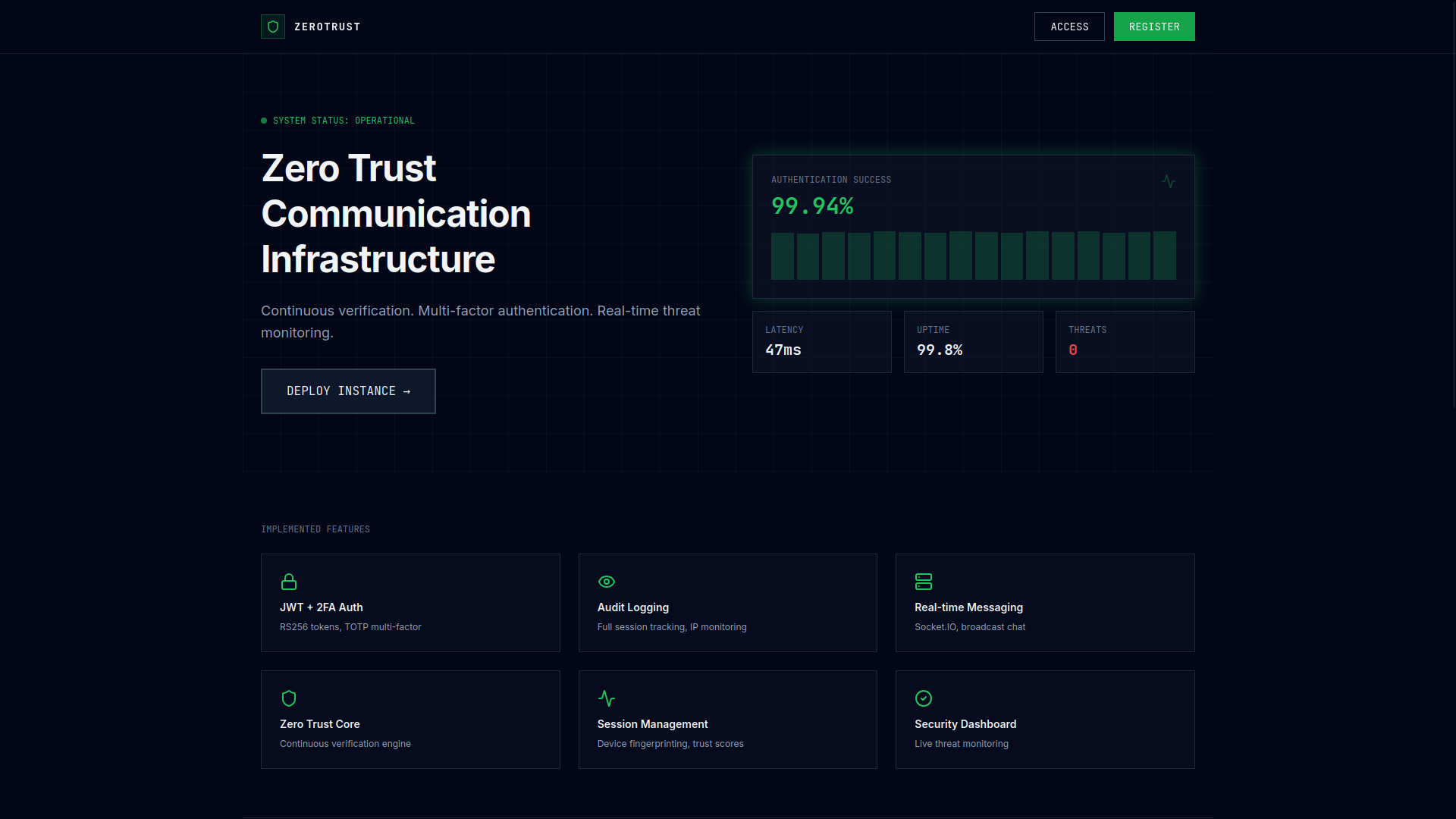Click the ACCESS button
The image size is (1456, 819).
tap(1069, 27)
